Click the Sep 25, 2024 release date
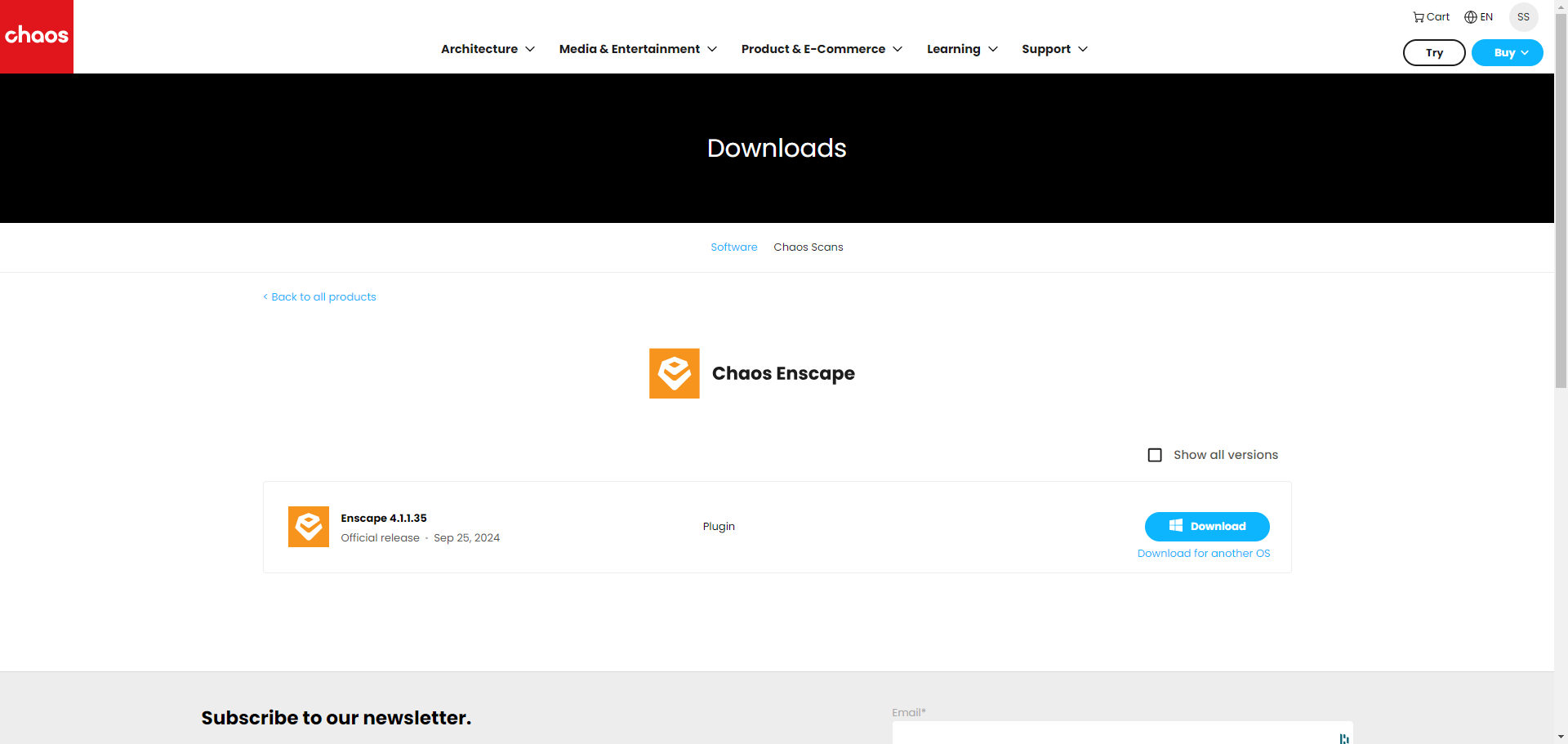 (466, 538)
